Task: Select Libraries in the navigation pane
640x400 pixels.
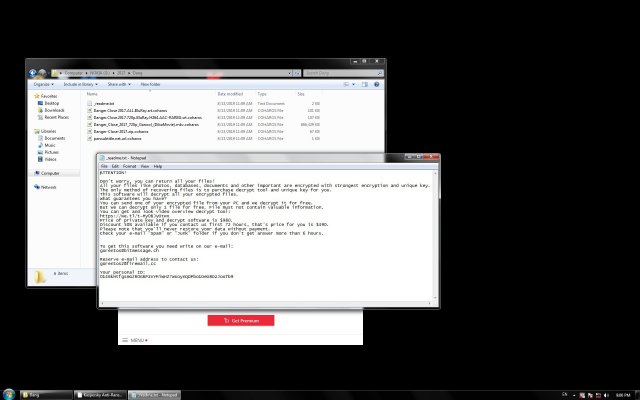Action: tap(45, 131)
